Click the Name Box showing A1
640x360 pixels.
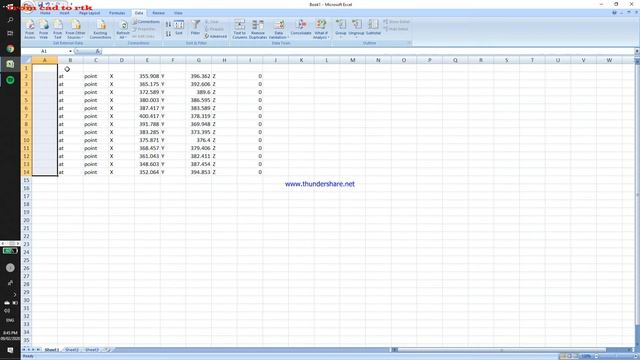(44, 51)
